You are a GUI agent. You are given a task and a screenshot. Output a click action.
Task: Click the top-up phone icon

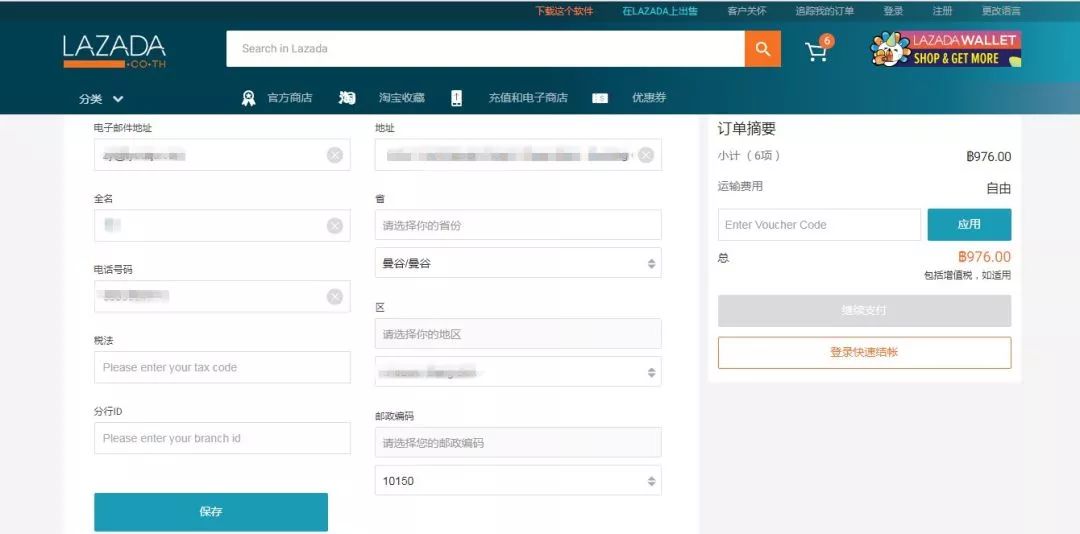coord(457,98)
